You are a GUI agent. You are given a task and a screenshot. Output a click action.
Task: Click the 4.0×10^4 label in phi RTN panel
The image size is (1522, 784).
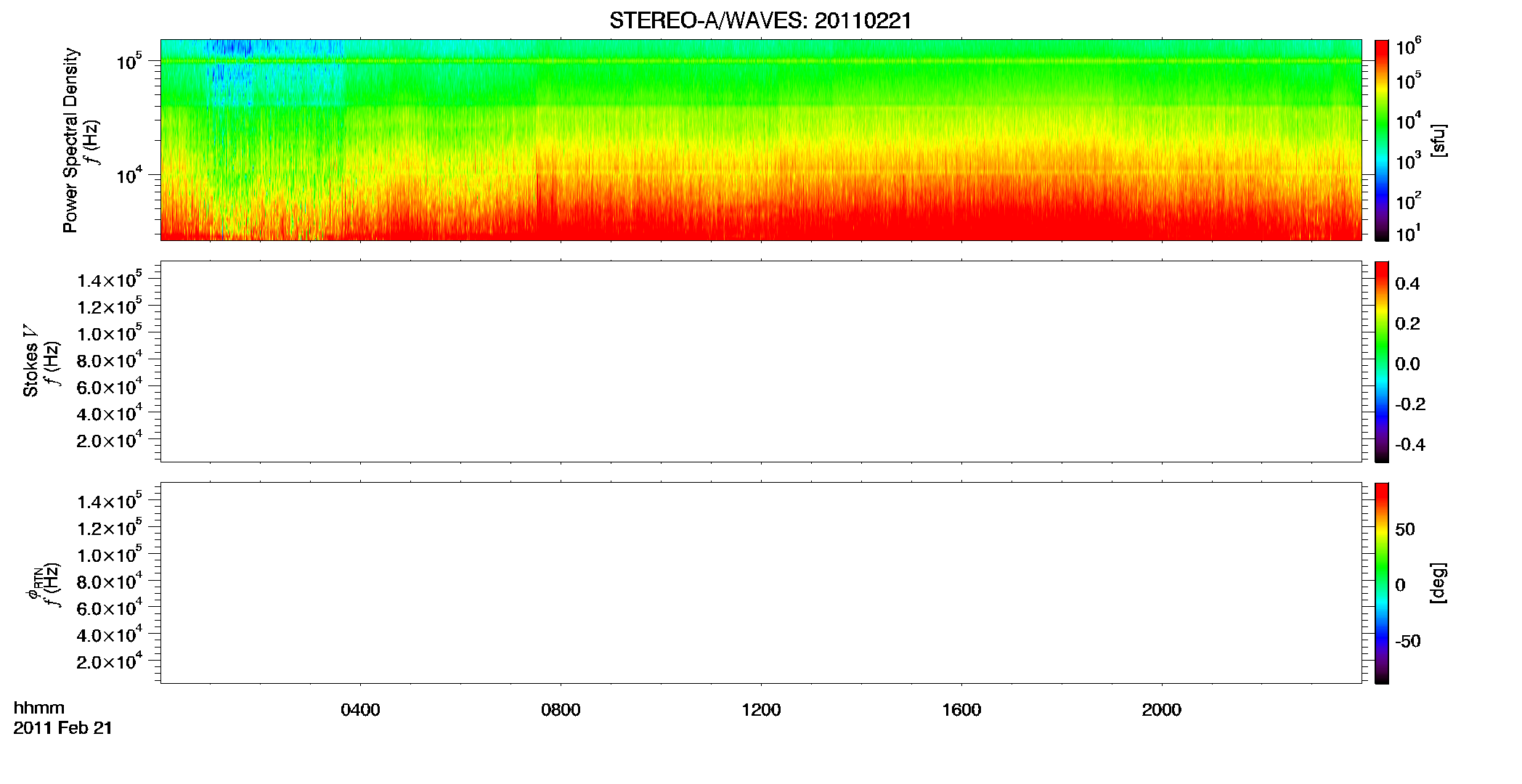click(x=109, y=634)
